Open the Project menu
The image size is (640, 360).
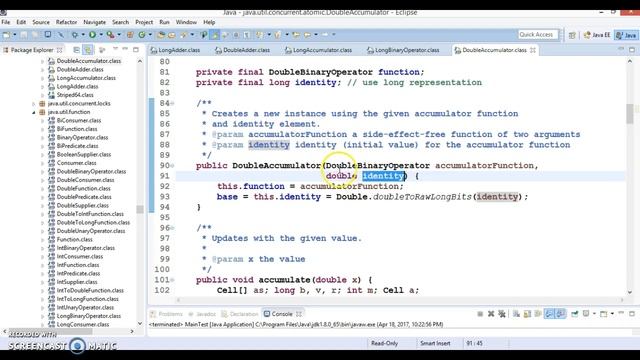tap(144, 22)
